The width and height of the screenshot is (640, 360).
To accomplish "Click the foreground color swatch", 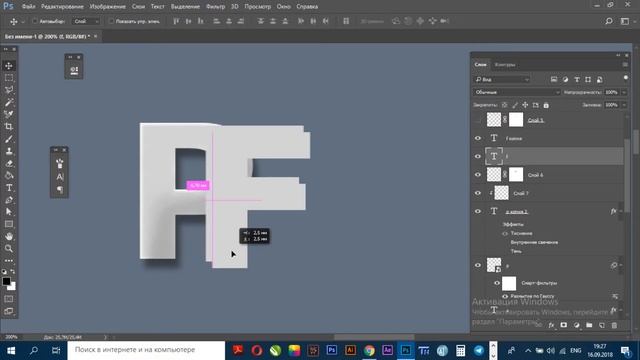I will [7, 281].
